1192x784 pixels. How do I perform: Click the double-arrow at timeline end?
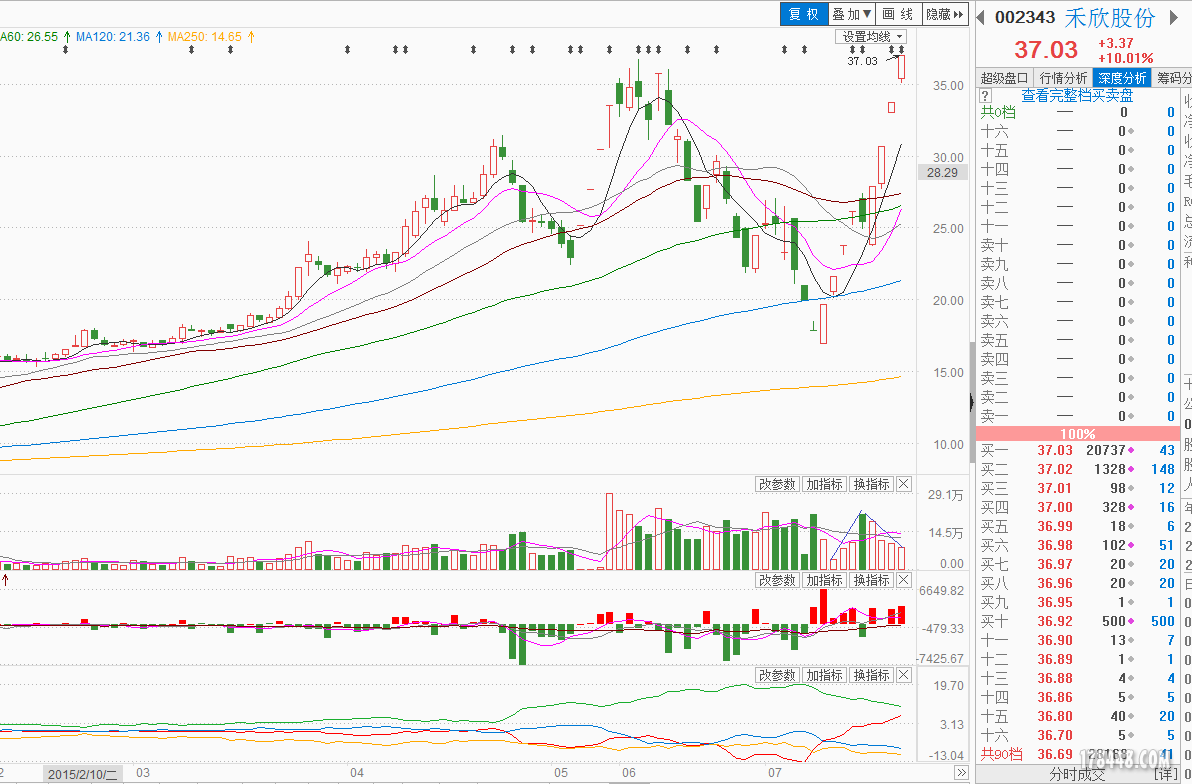962,773
